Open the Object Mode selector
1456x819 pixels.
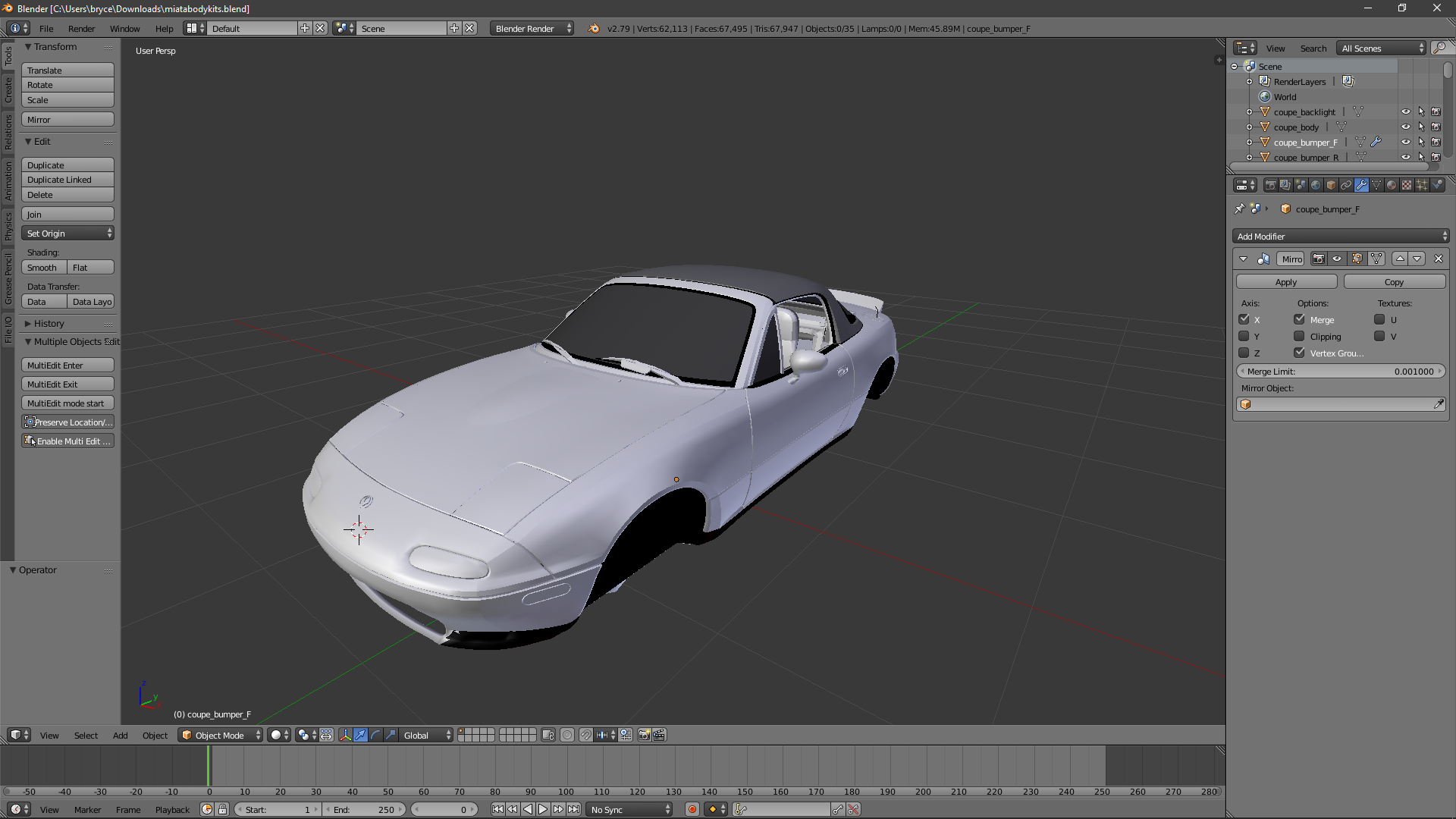pos(221,735)
